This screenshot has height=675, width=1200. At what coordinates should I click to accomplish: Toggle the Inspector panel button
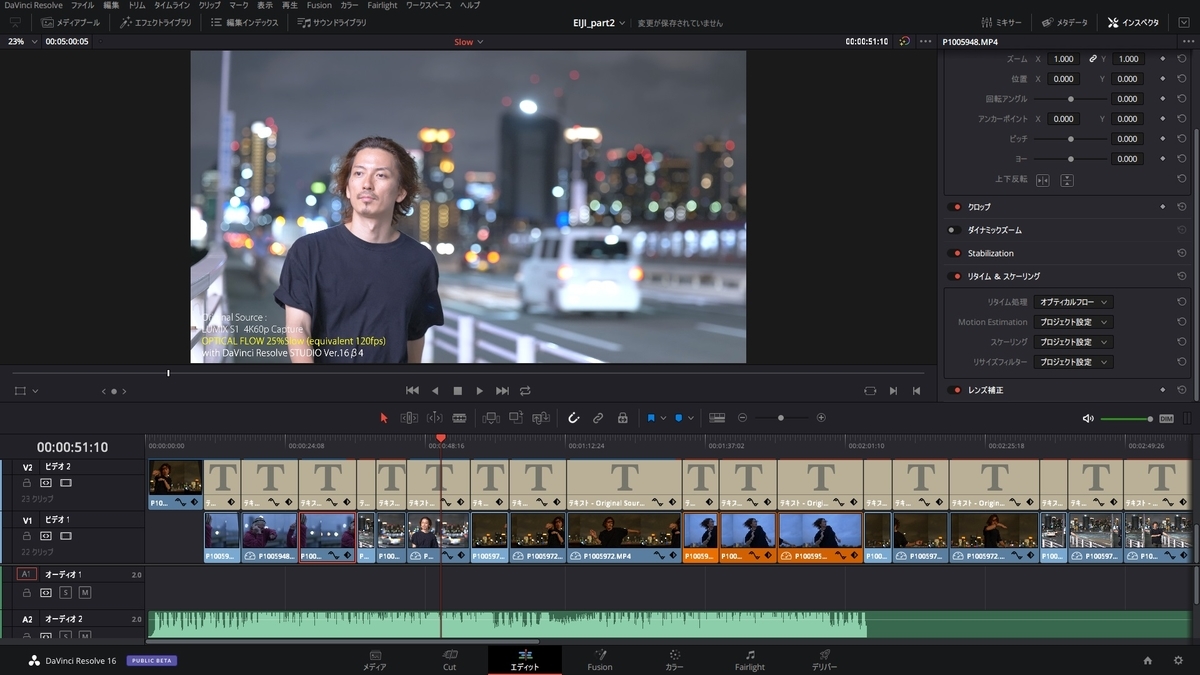point(1133,22)
